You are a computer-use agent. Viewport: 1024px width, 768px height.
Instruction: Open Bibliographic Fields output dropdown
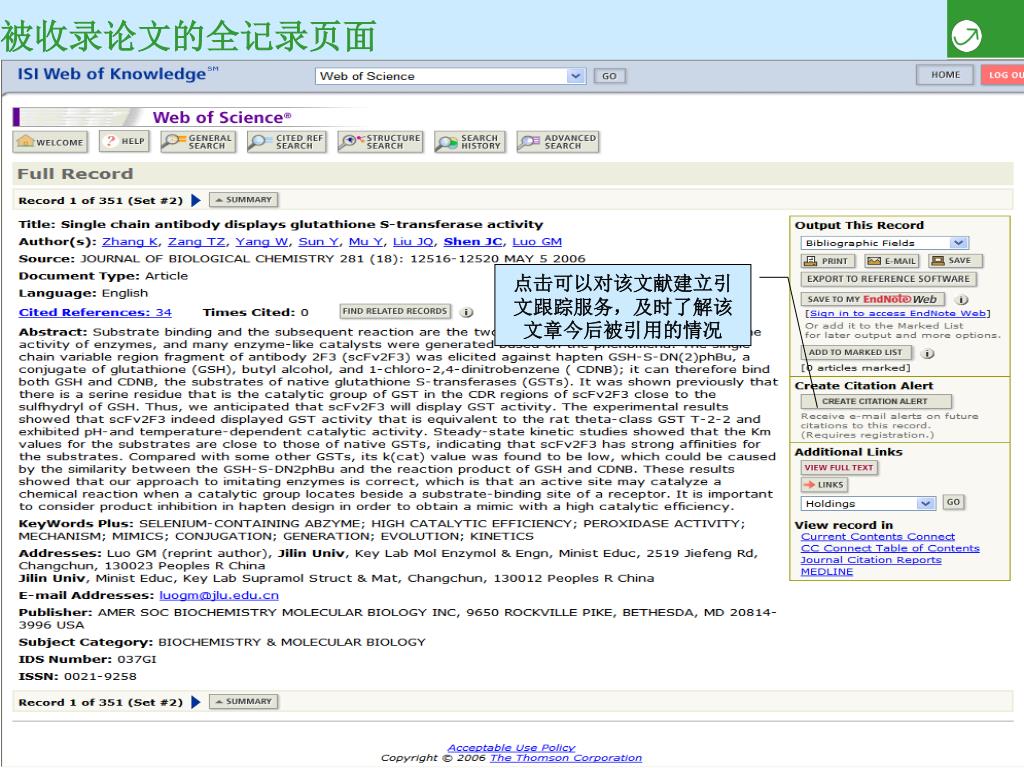click(884, 243)
